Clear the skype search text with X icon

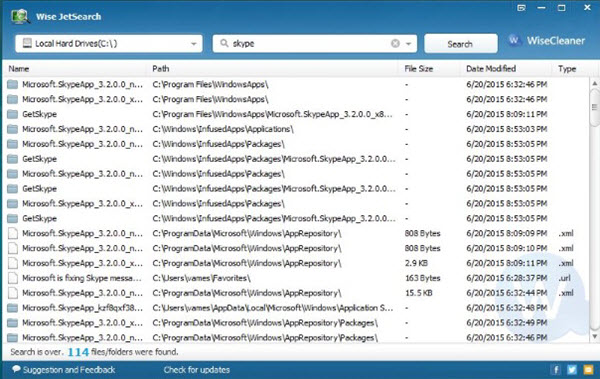click(x=395, y=44)
